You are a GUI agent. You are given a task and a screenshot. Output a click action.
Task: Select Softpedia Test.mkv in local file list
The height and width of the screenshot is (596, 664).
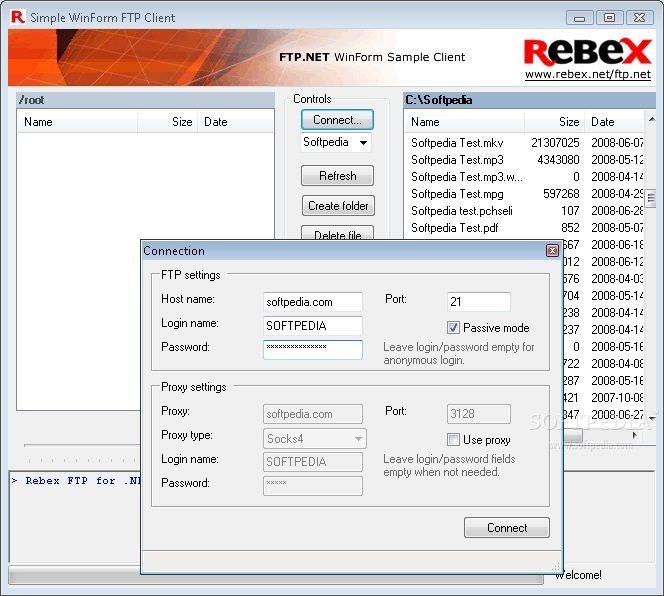(x=457, y=143)
